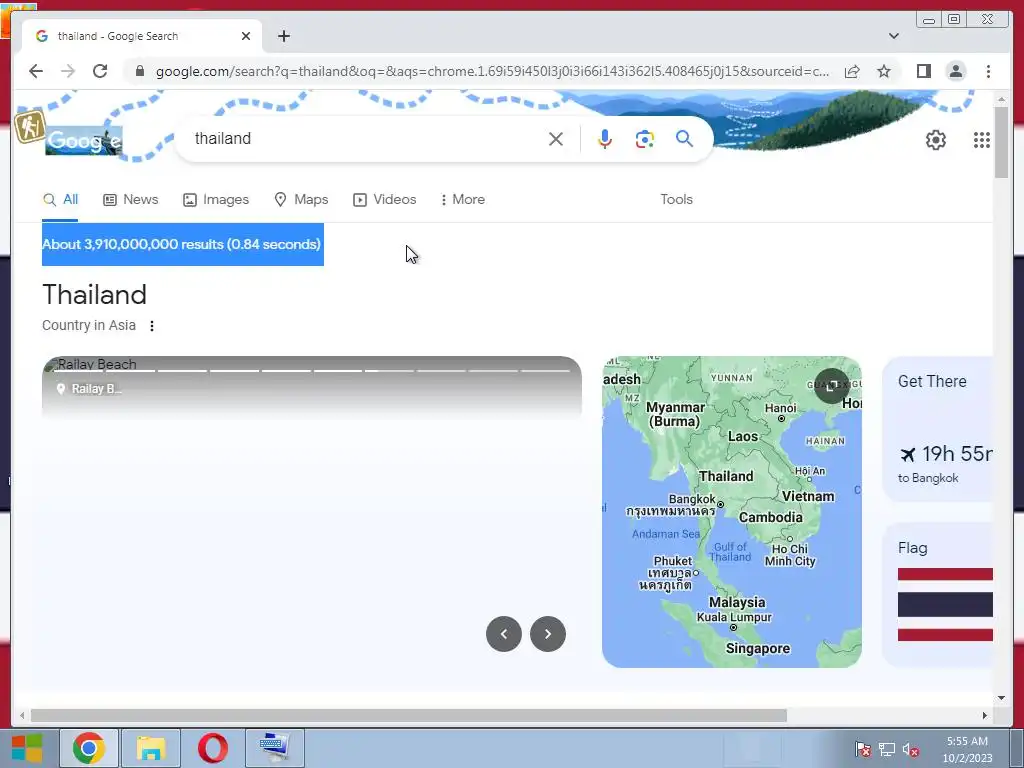Image resolution: width=1024 pixels, height=768 pixels.
Task: Open on-screen keyboard taskbar app
Action: click(275, 748)
